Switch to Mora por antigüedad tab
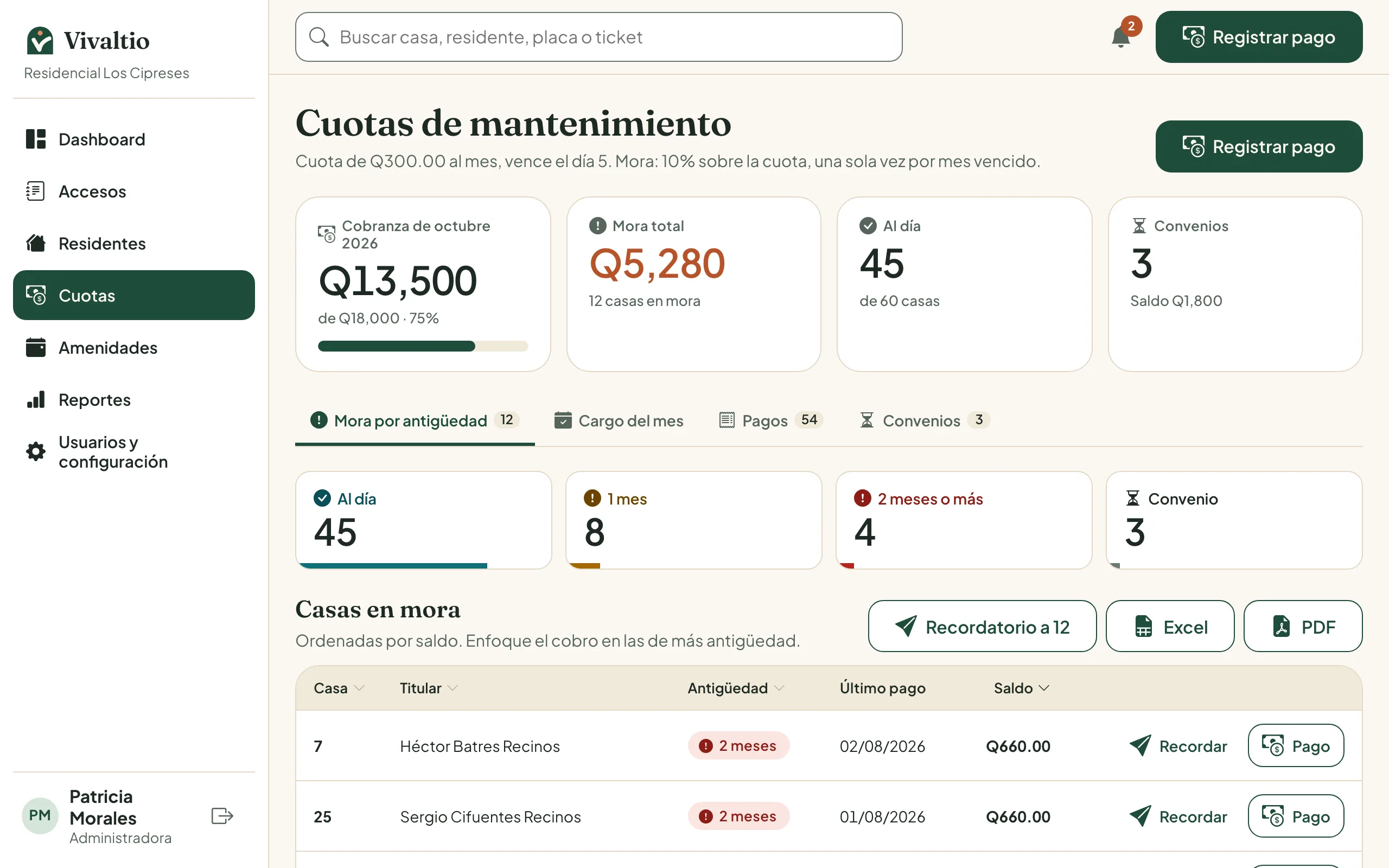This screenshot has height=868, width=1389. click(x=415, y=421)
